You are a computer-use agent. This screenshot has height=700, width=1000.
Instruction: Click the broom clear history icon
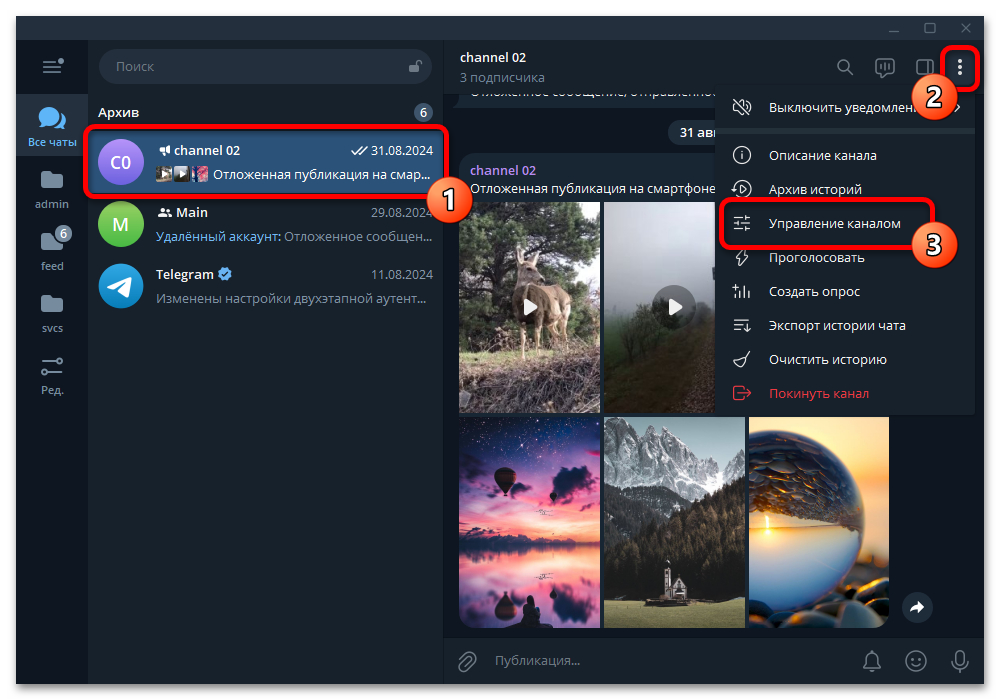click(742, 360)
